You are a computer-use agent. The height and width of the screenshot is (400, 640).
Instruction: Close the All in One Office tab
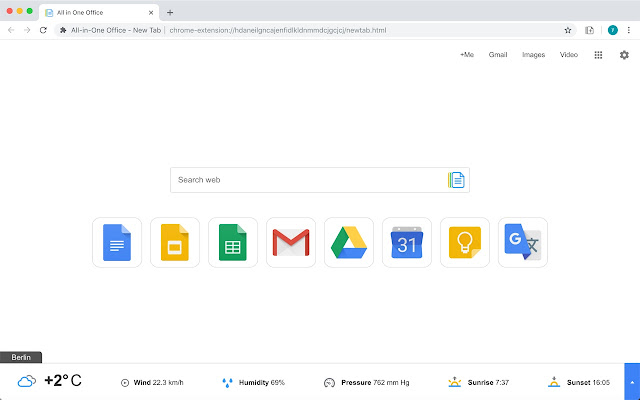coord(151,13)
